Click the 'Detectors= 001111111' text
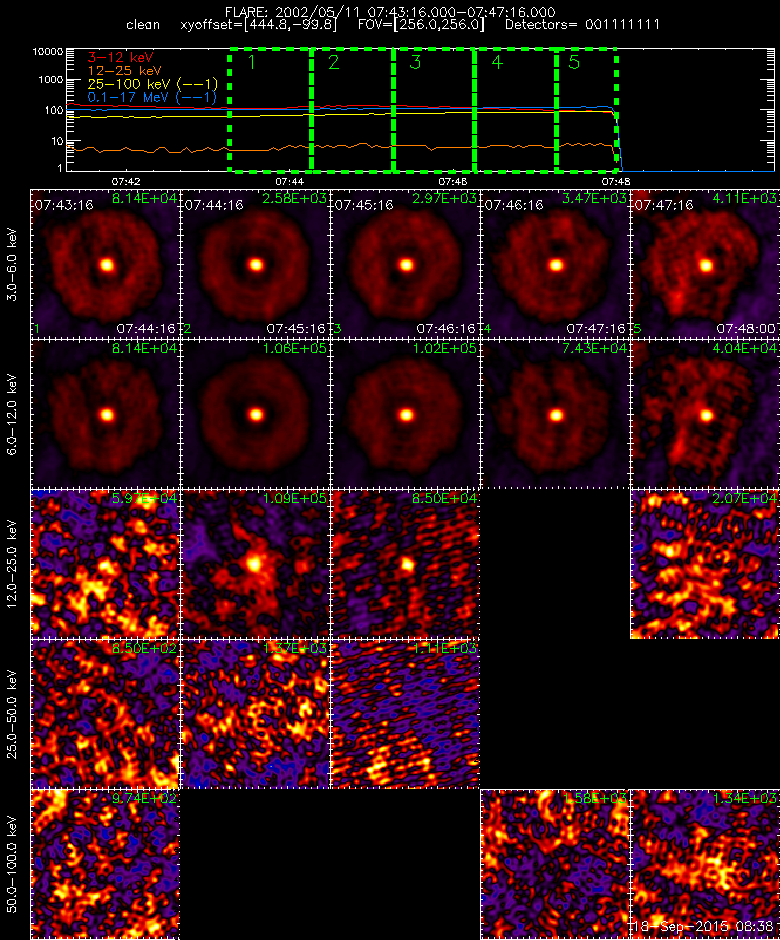780x940 pixels. pos(582,25)
